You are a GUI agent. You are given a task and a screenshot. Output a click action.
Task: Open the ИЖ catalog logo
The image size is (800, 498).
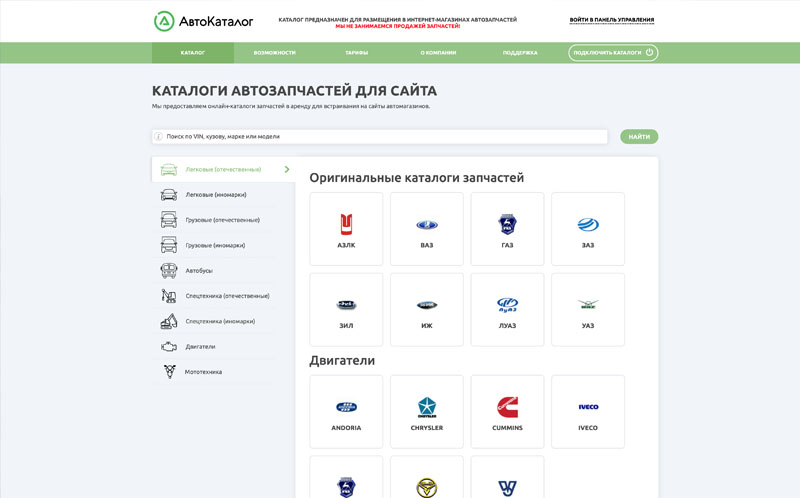427,305
